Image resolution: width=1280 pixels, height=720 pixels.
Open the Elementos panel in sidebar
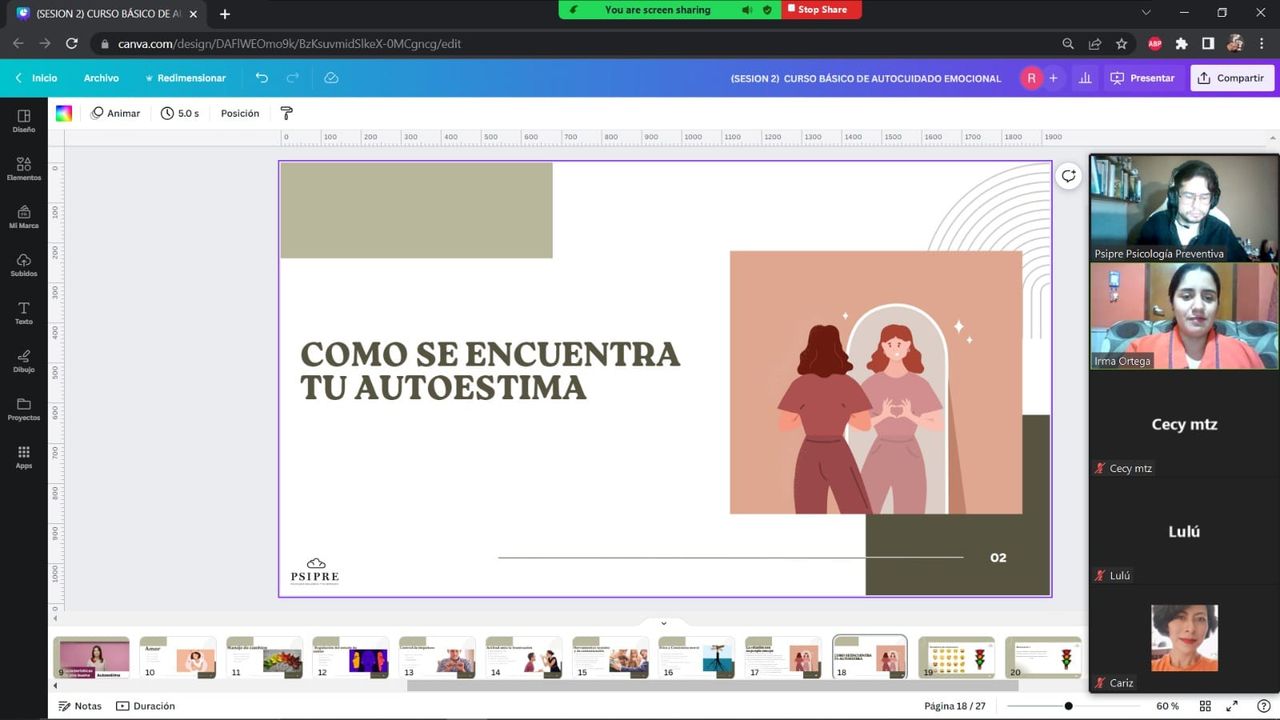[x=24, y=168]
